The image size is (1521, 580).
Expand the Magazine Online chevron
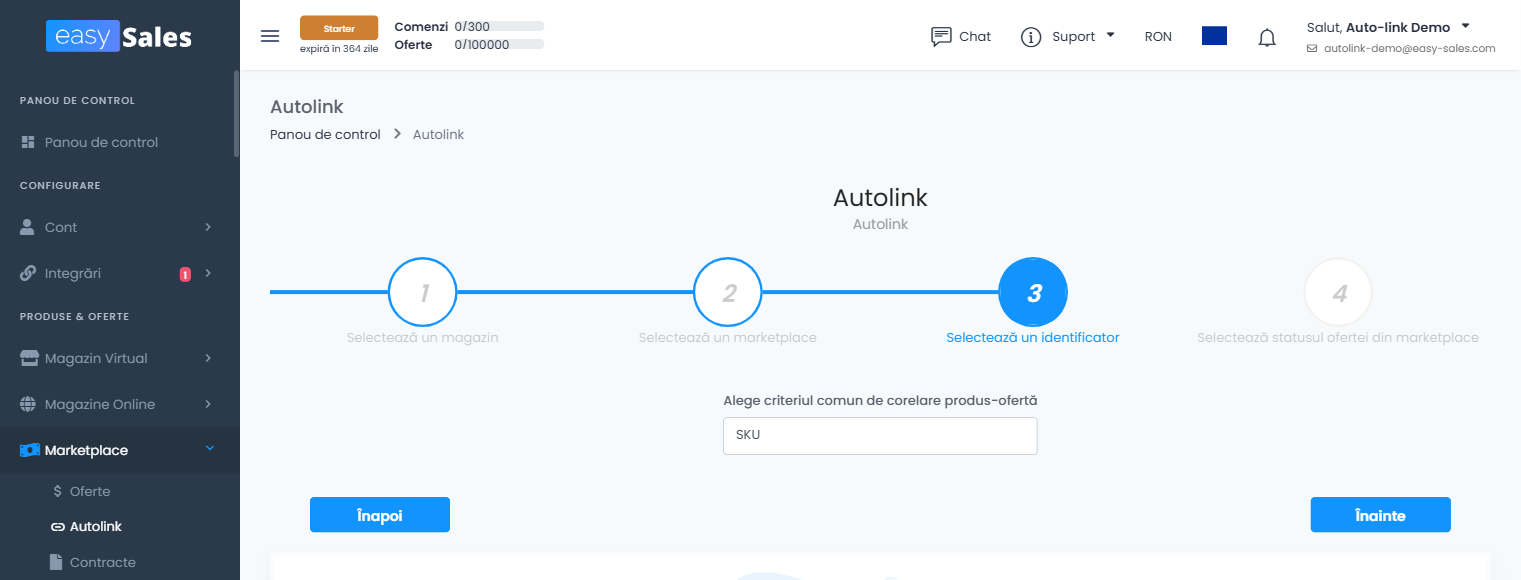[x=208, y=404]
